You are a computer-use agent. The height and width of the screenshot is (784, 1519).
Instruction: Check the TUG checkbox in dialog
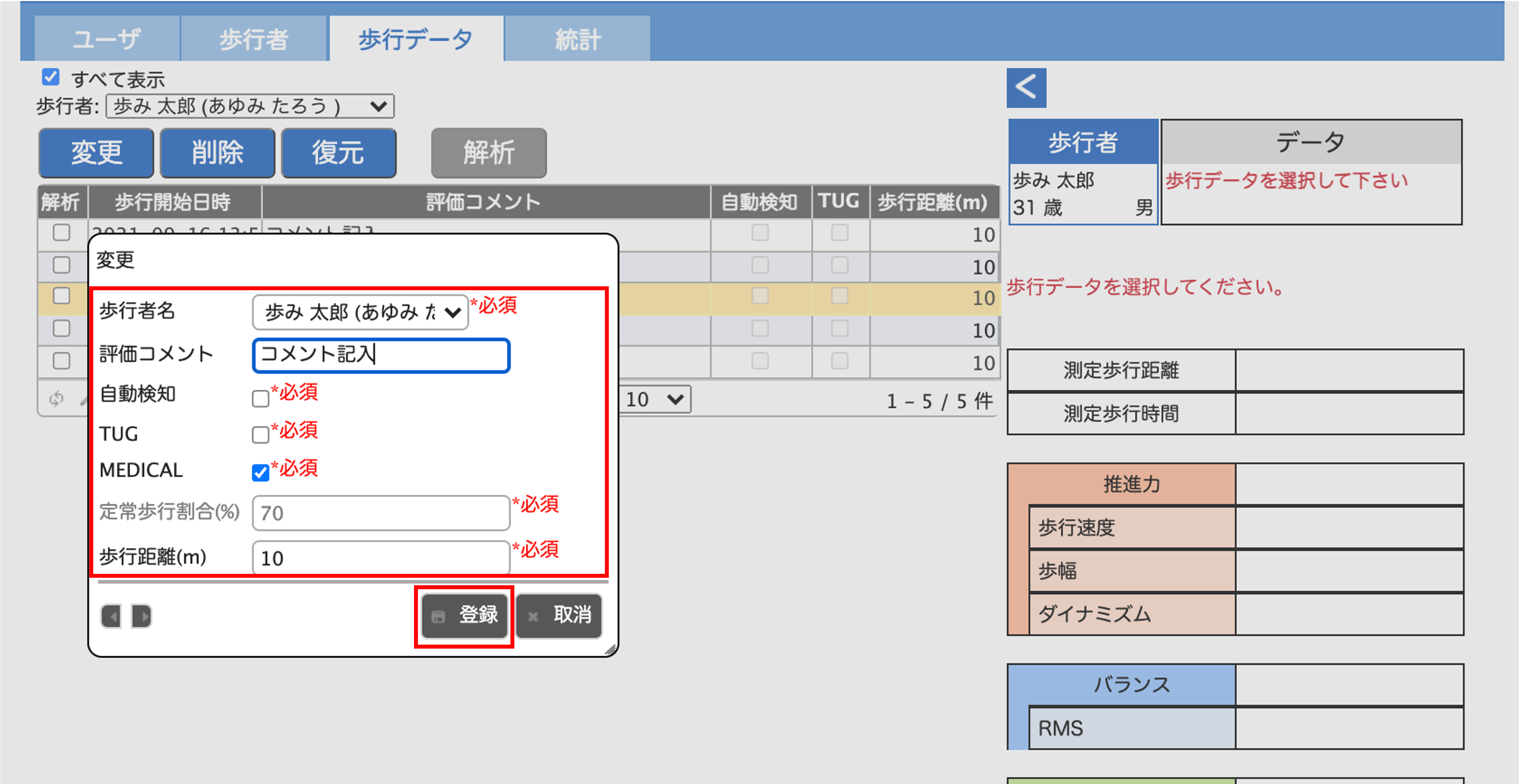pos(260,435)
